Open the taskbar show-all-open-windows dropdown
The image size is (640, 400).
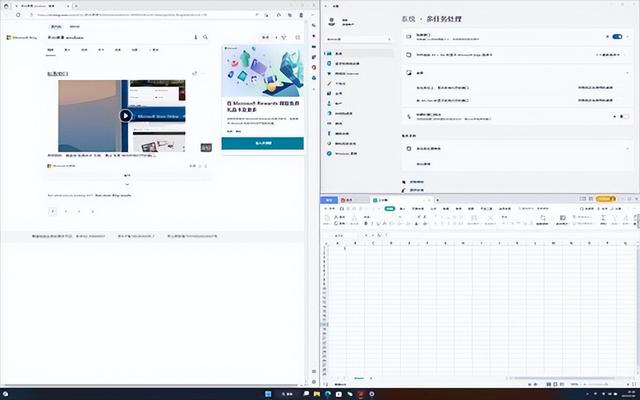[596, 88]
